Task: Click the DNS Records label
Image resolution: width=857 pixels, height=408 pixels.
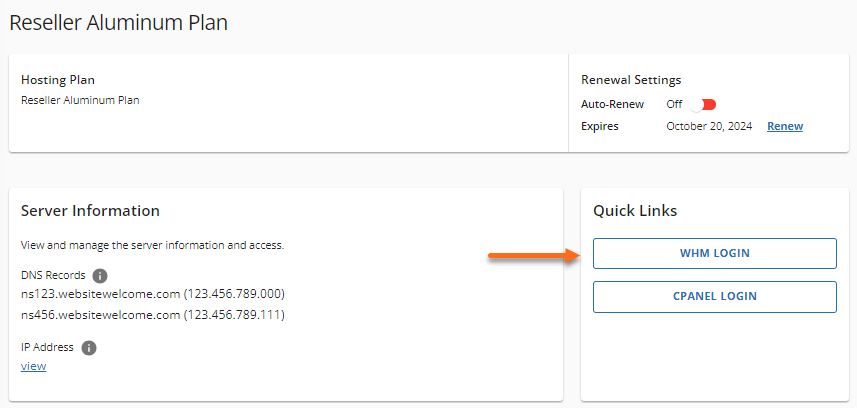Action: 53,275
